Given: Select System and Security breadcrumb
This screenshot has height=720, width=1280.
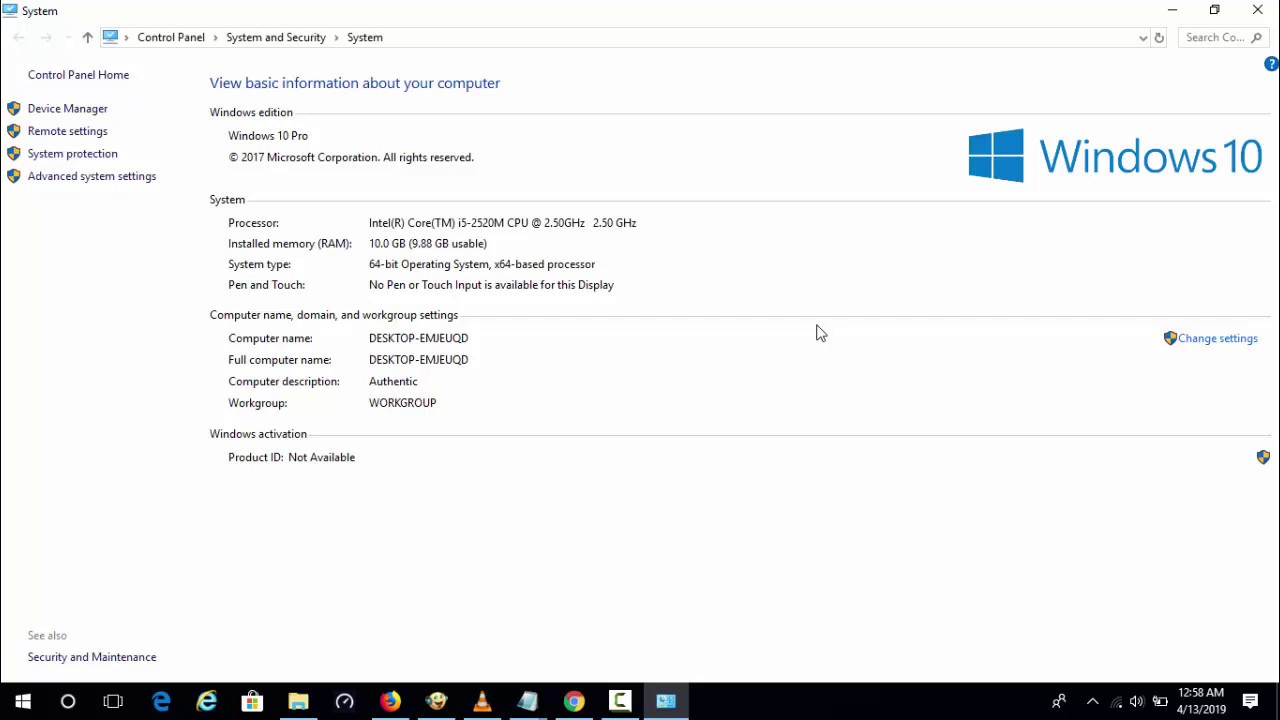Looking at the screenshot, I should point(276,37).
